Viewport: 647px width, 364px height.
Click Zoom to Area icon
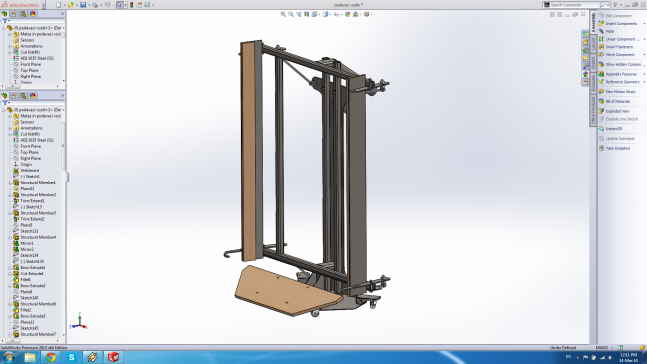pos(291,14)
